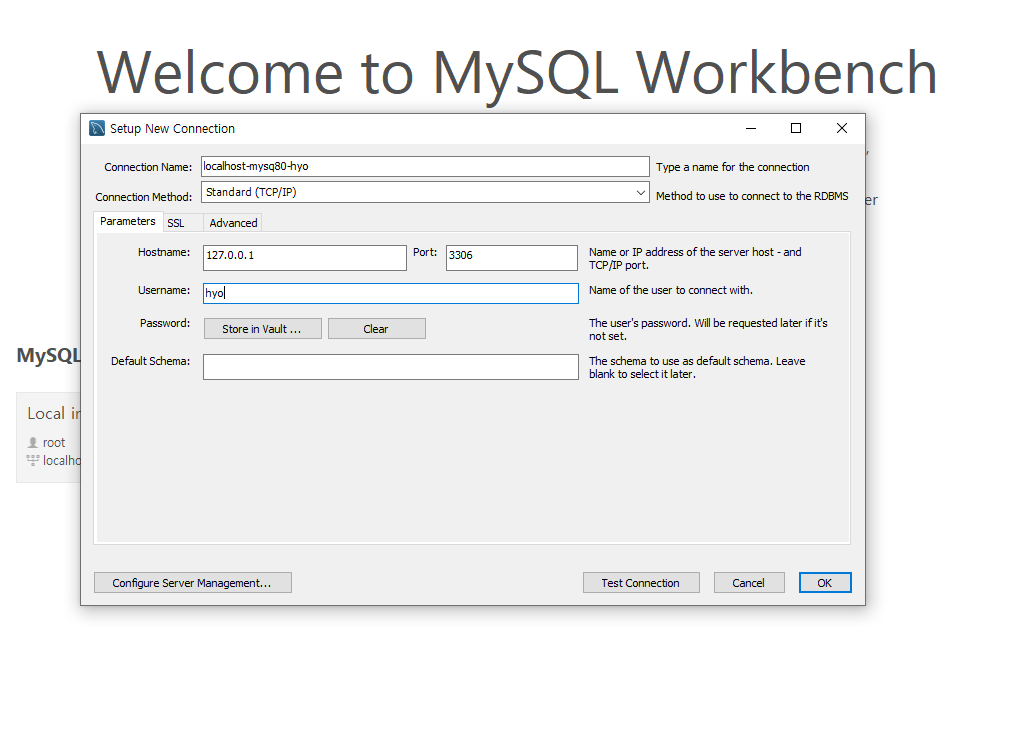Click Store in Vault button
The width and height of the screenshot is (1017, 746).
click(x=263, y=328)
